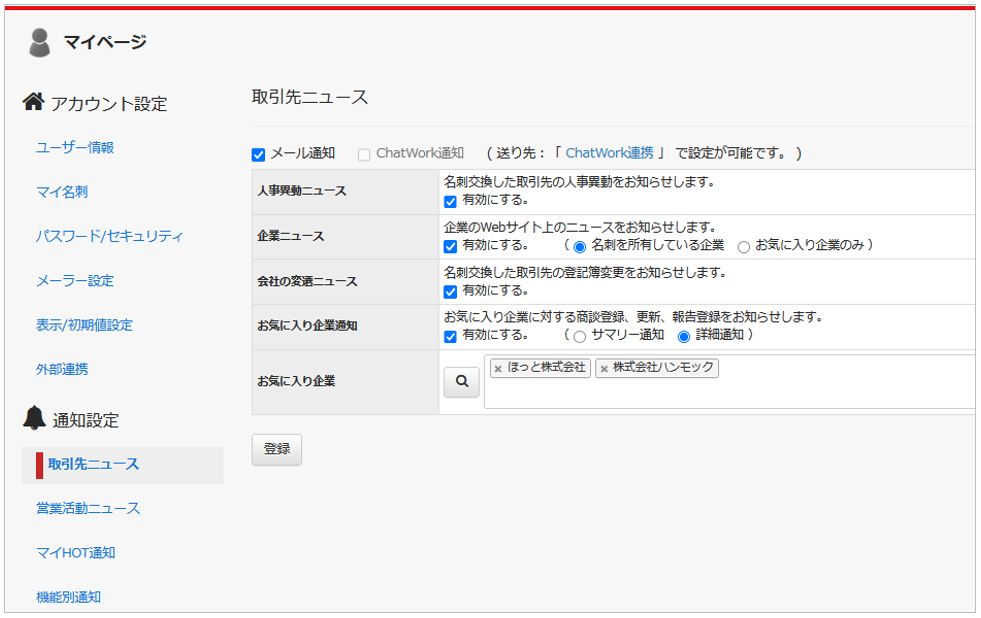Click the home icon beside アカウント設定
This screenshot has width=981, height=618.
pyautogui.click(x=33, y=102)
